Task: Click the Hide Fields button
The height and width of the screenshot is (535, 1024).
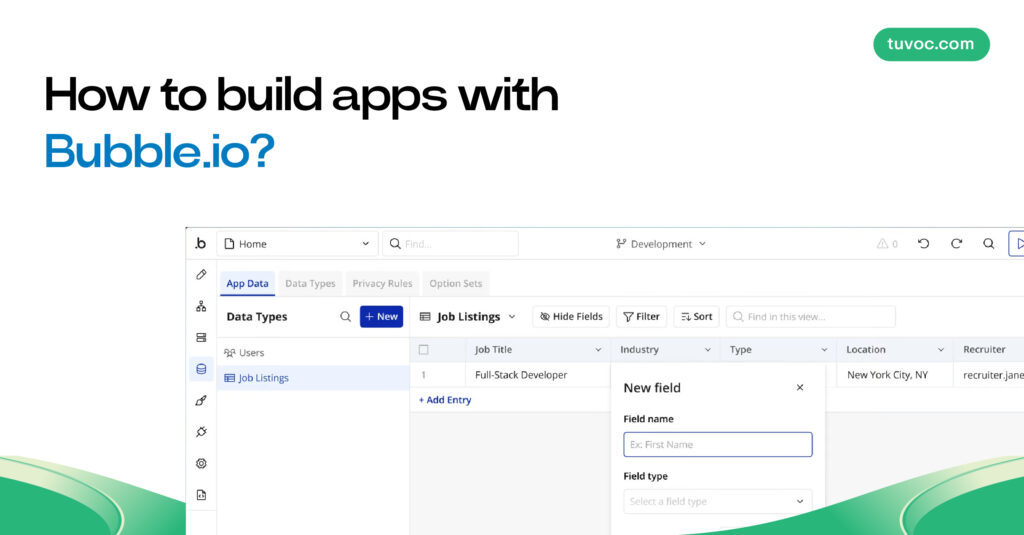Action: pyautogui.click(x=571, y=316)
